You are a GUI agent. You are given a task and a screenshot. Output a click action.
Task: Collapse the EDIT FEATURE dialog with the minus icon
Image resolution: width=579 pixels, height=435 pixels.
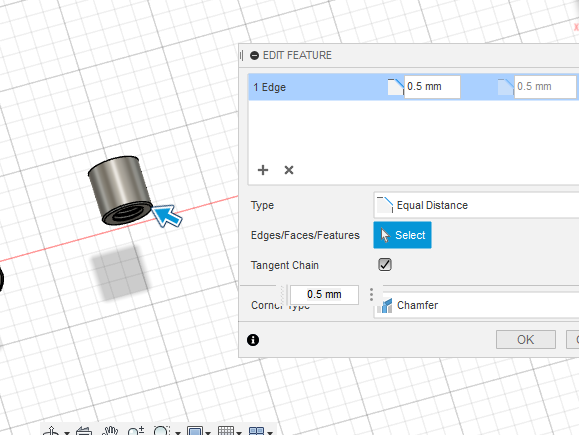254,55
